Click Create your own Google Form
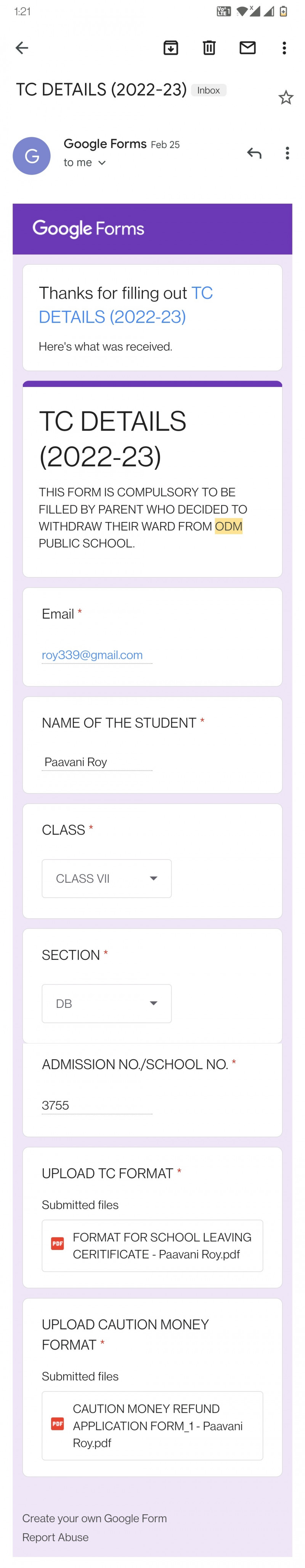 tap(95, 1518)
